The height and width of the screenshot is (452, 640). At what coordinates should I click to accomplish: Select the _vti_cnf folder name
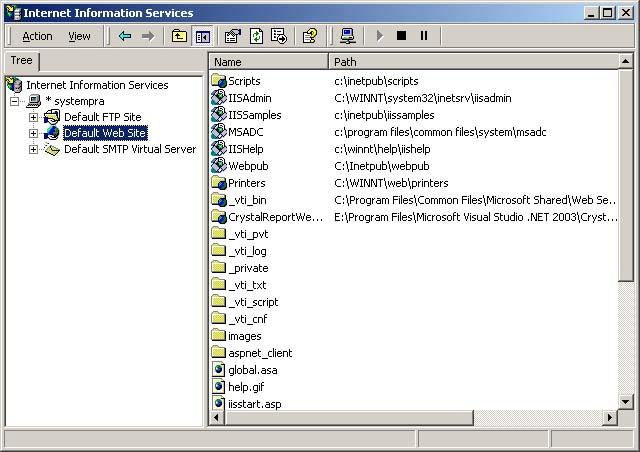pos(248,319)
